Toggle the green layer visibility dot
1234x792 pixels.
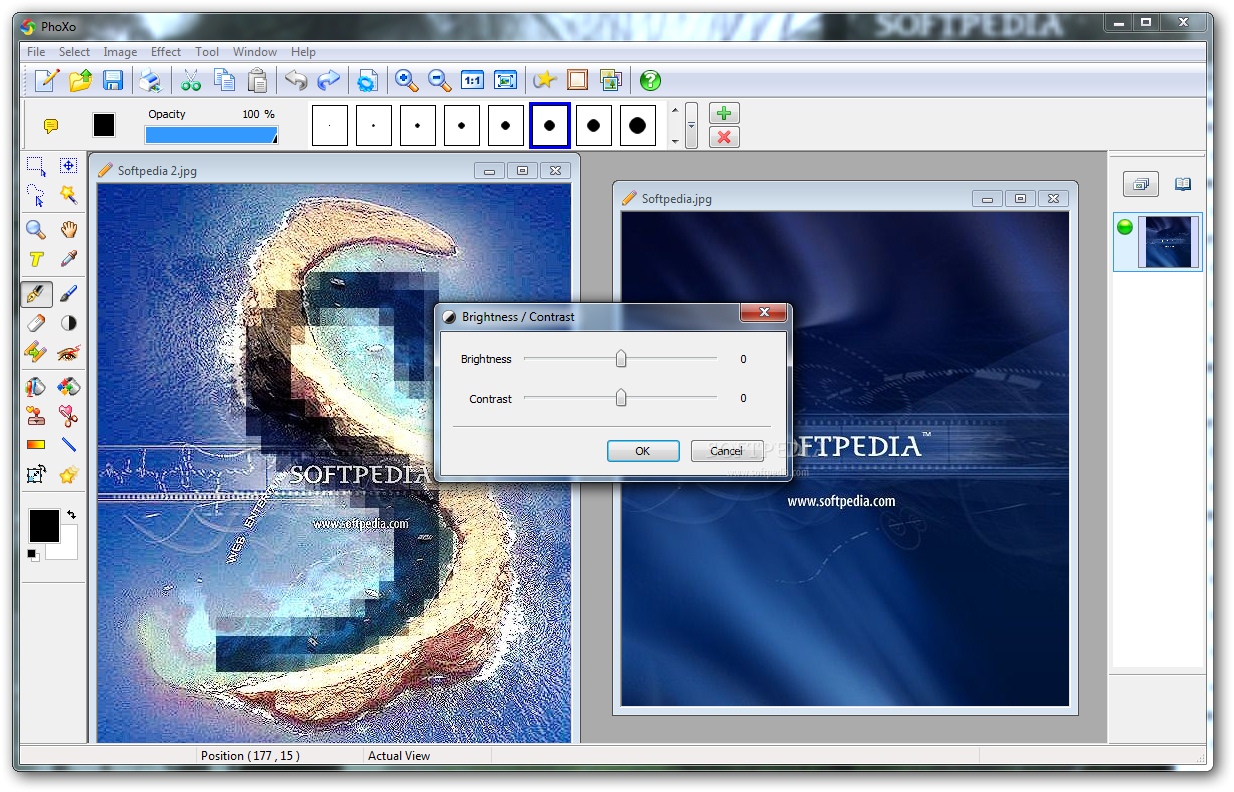click(x=1125, y=227)
